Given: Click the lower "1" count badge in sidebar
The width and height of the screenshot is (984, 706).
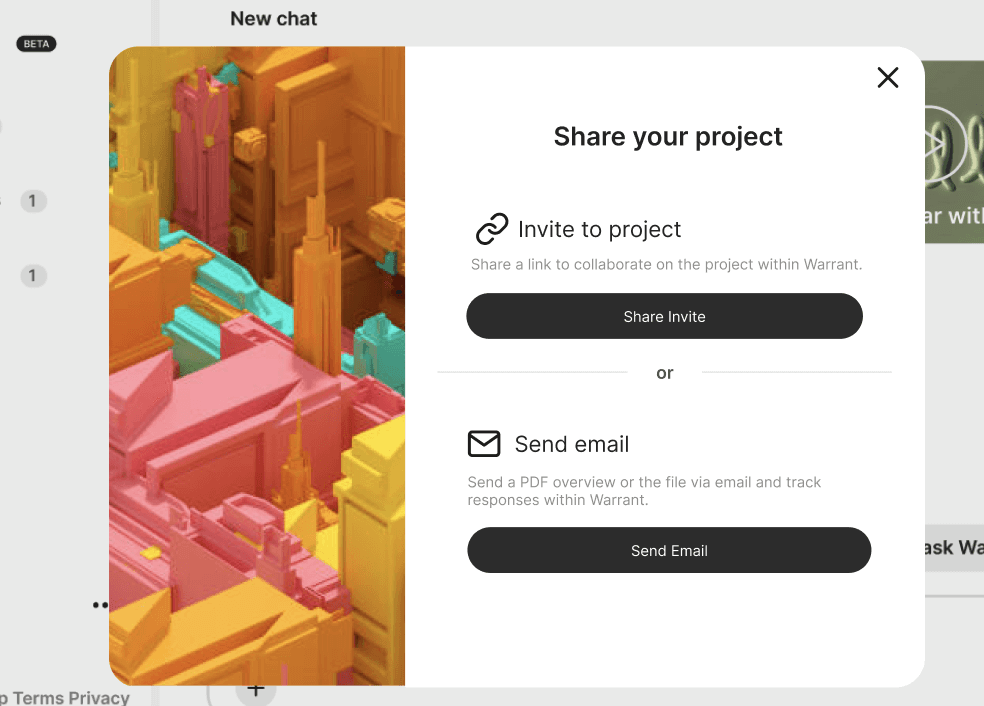Looking at the screenshot, I should 33,275.
